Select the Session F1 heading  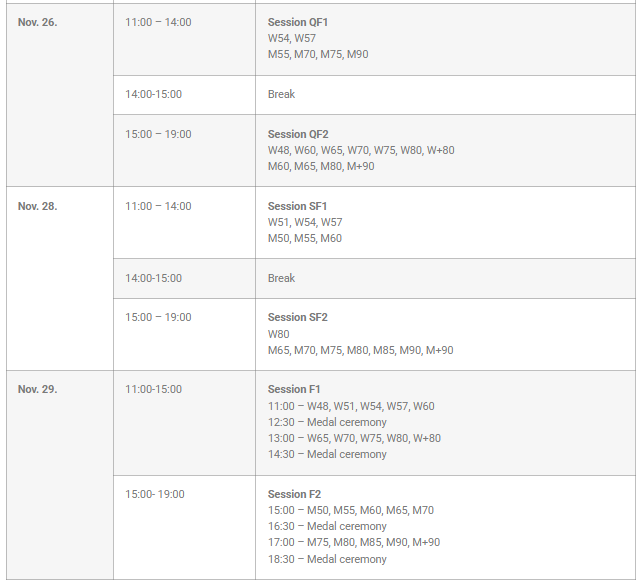coord(294,389)
